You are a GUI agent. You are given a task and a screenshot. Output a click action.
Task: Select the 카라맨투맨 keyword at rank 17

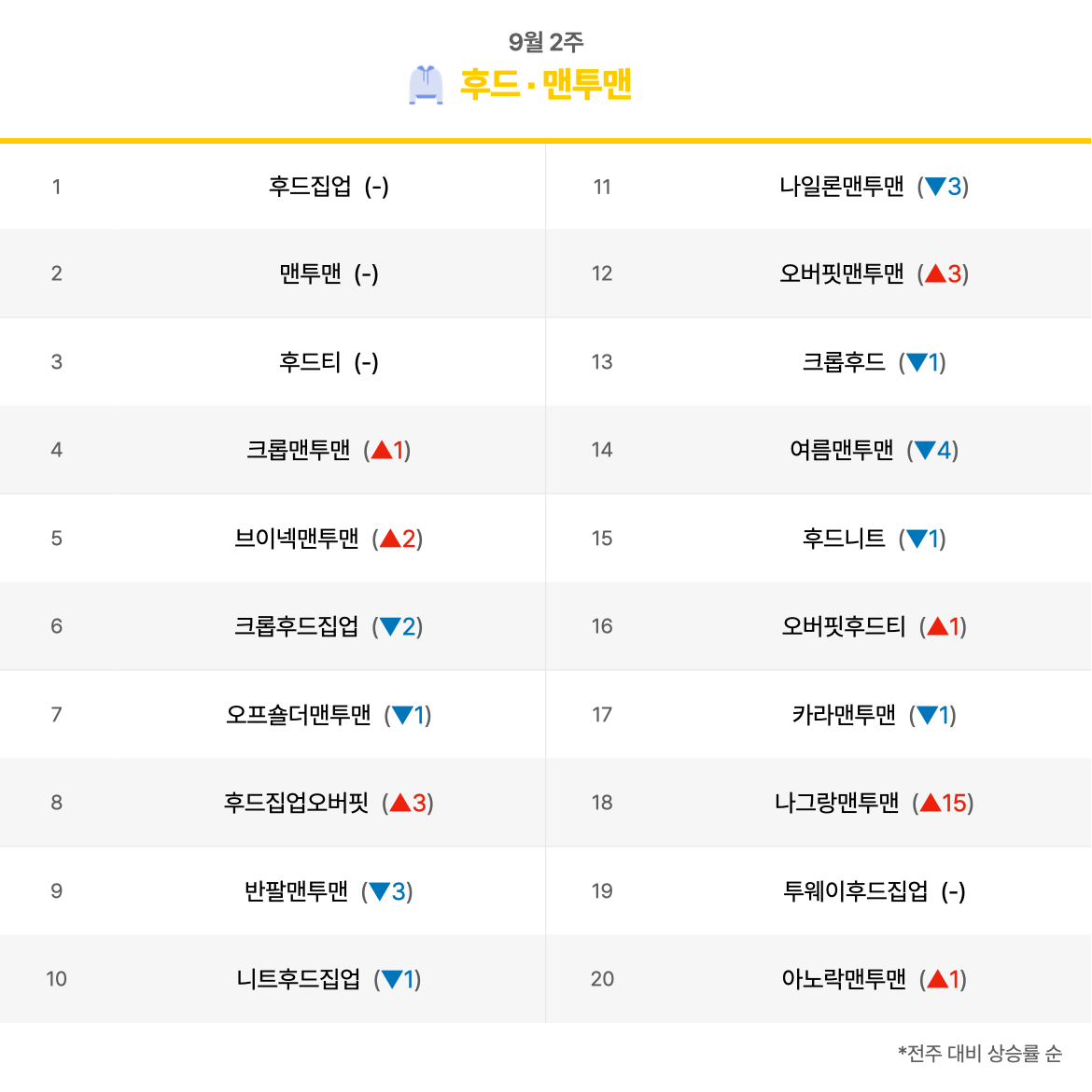click(844, 715)
